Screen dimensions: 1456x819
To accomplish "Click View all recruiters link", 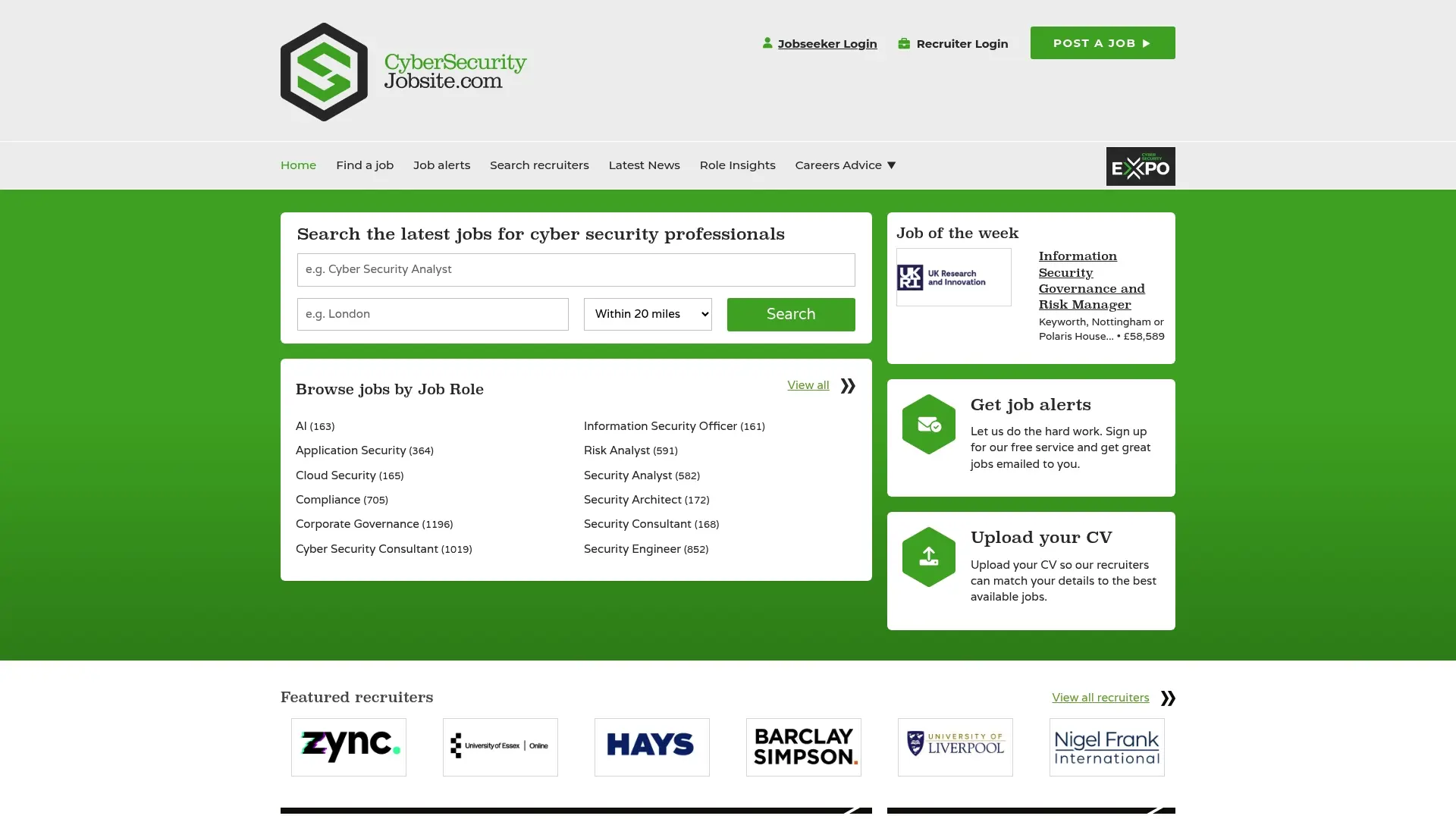I will click(x=1100, y=698).
